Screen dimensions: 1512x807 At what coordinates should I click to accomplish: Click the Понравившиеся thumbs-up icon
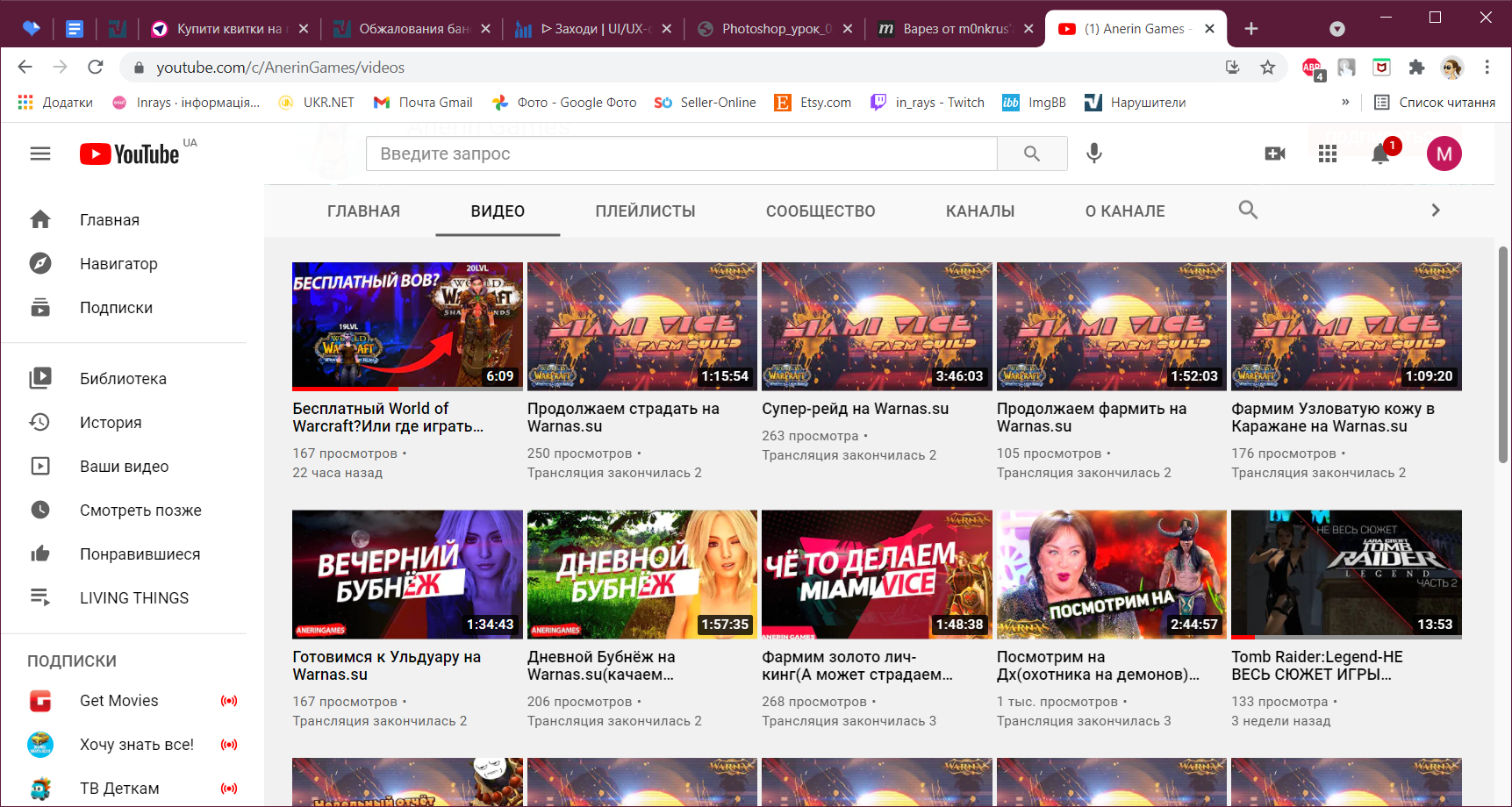[40, 553]
